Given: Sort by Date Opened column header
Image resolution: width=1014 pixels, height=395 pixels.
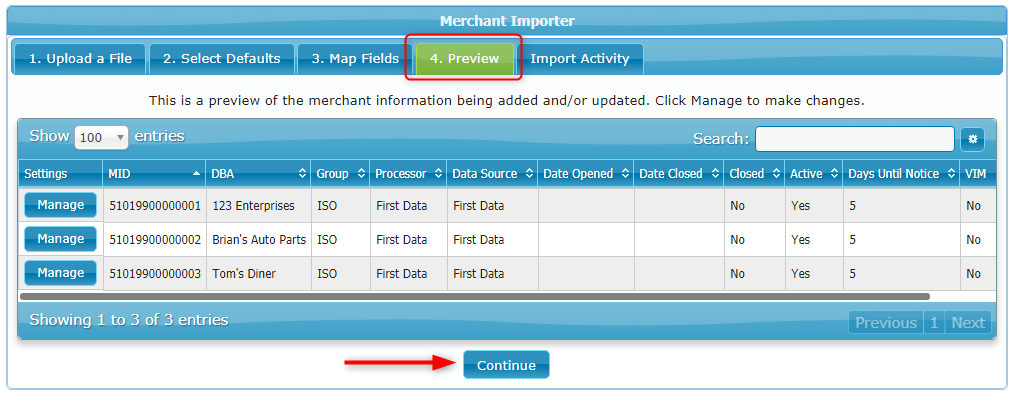Looking at the screenshot, I should coord(586,174).
